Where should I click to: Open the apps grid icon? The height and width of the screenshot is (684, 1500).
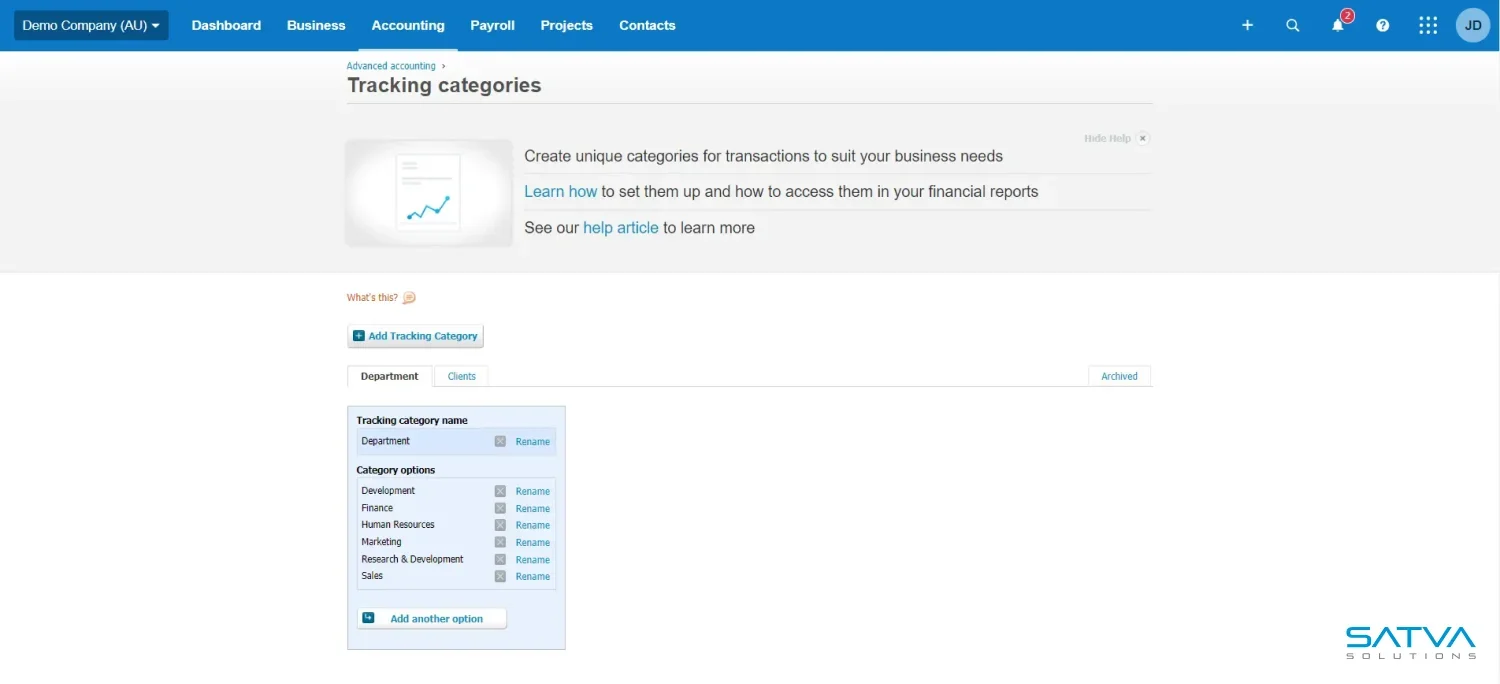pyautogui.click(x=1428, y=25)
